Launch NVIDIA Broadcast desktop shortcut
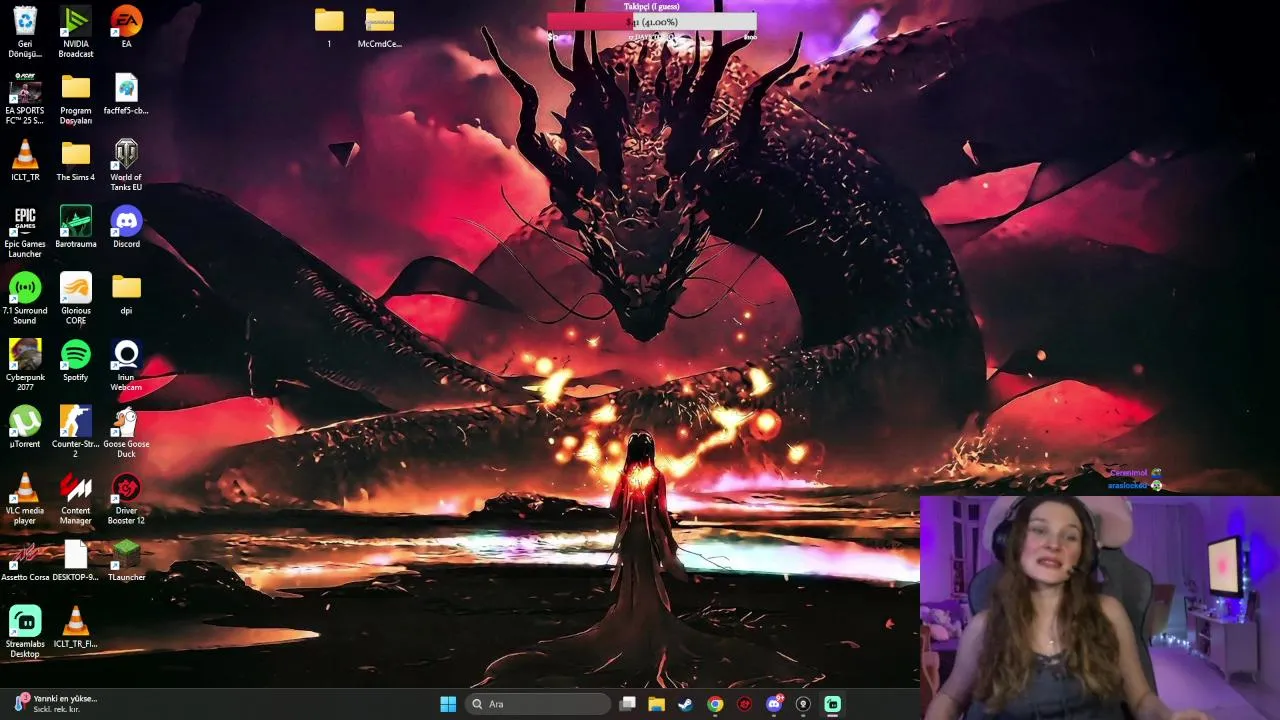Screen dimensions: 1280x720 (x=76, y=31)
